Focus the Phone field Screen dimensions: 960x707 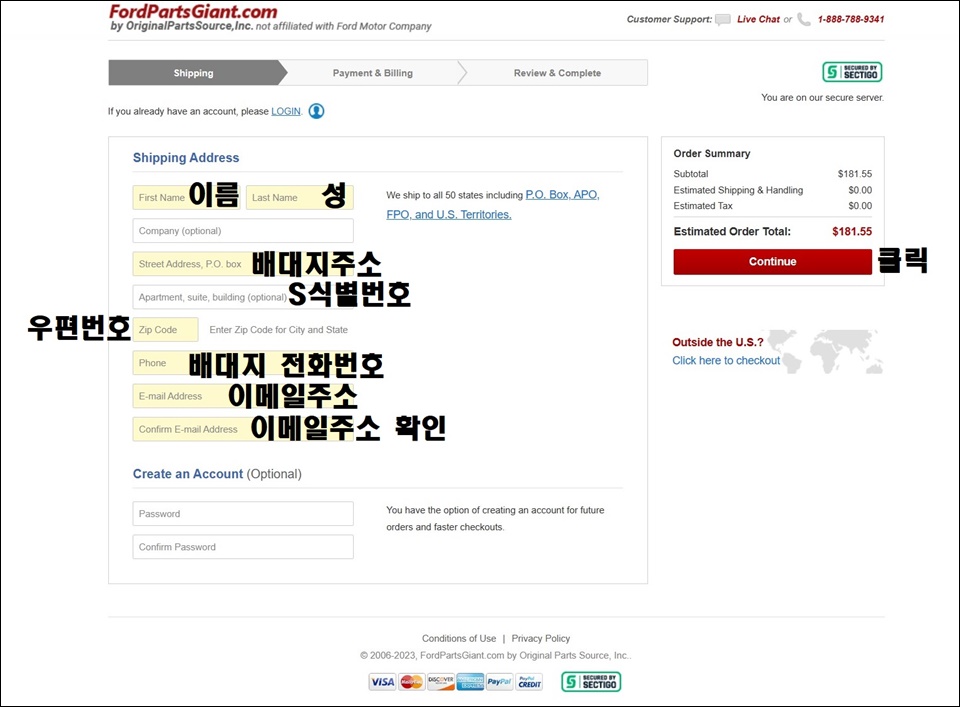point(243,363)
